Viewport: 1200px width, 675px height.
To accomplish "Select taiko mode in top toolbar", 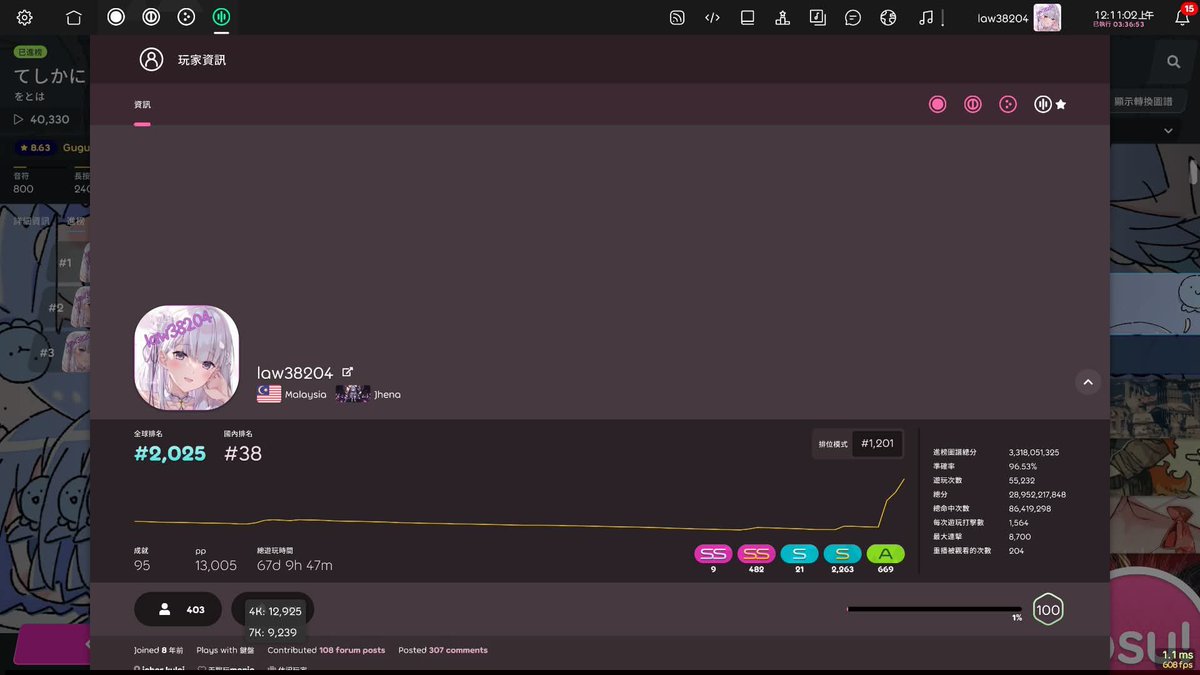I will pos(151,17).
